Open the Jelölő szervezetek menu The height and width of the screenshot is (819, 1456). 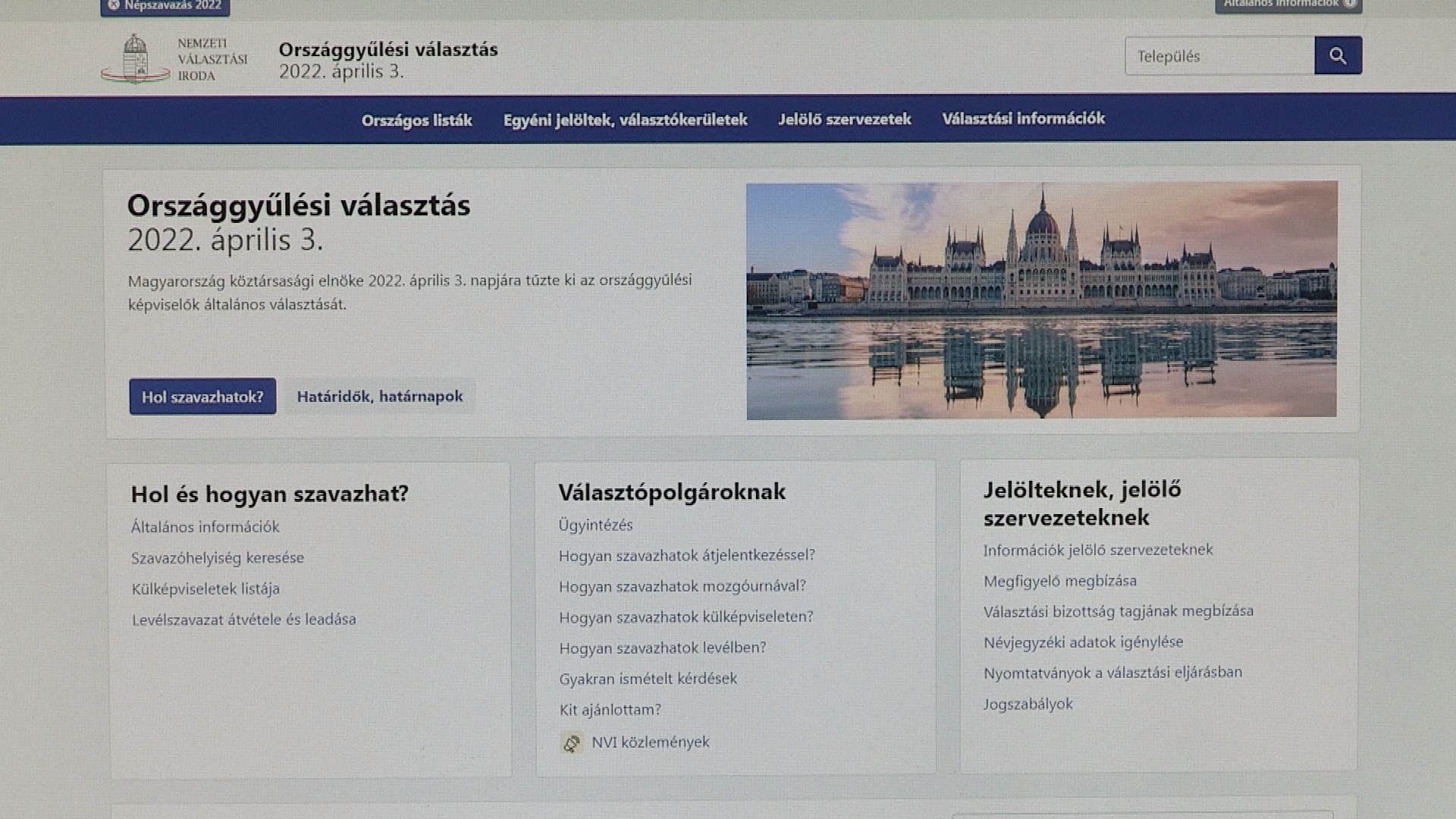(x=844, y=119)
